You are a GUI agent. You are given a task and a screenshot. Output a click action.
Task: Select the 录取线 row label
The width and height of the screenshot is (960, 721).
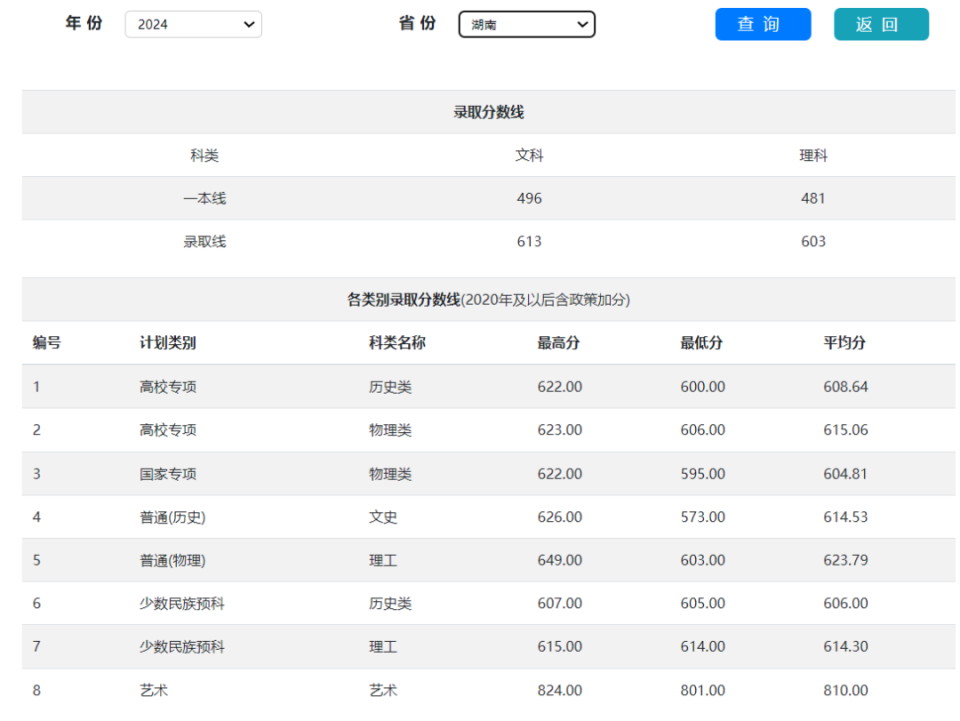coord(204,242)
